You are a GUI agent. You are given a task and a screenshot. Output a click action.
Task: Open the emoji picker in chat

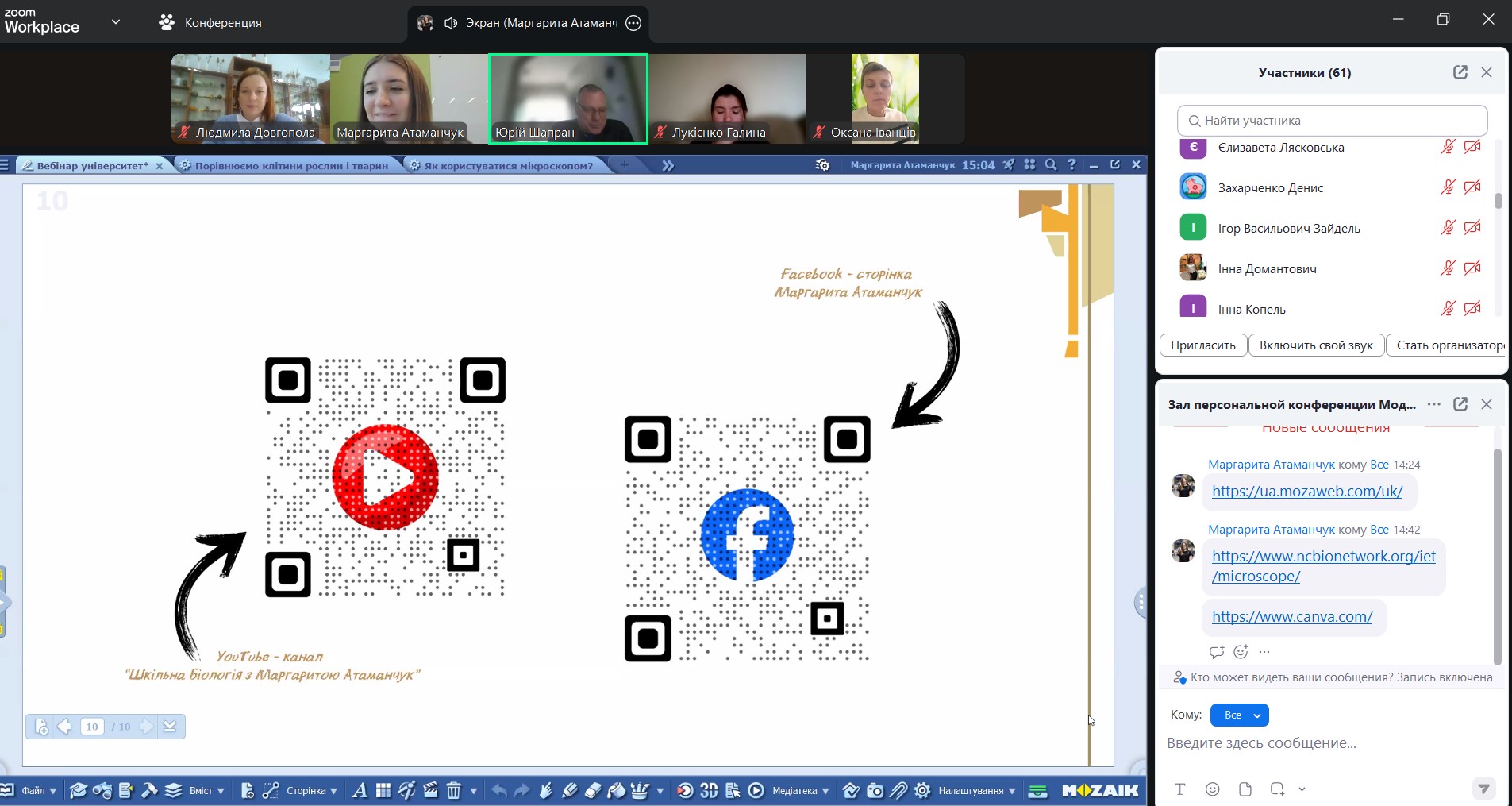click(1212, 789)
